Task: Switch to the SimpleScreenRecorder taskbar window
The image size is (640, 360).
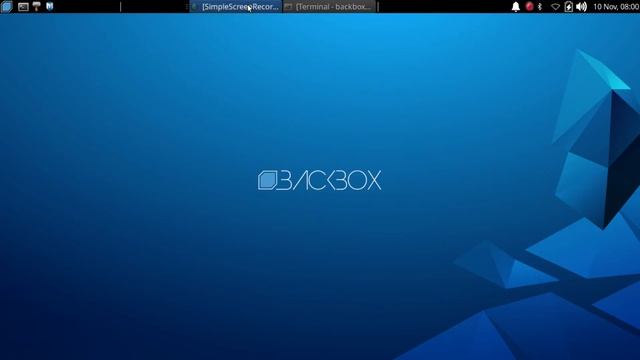Action: (236, 7)
